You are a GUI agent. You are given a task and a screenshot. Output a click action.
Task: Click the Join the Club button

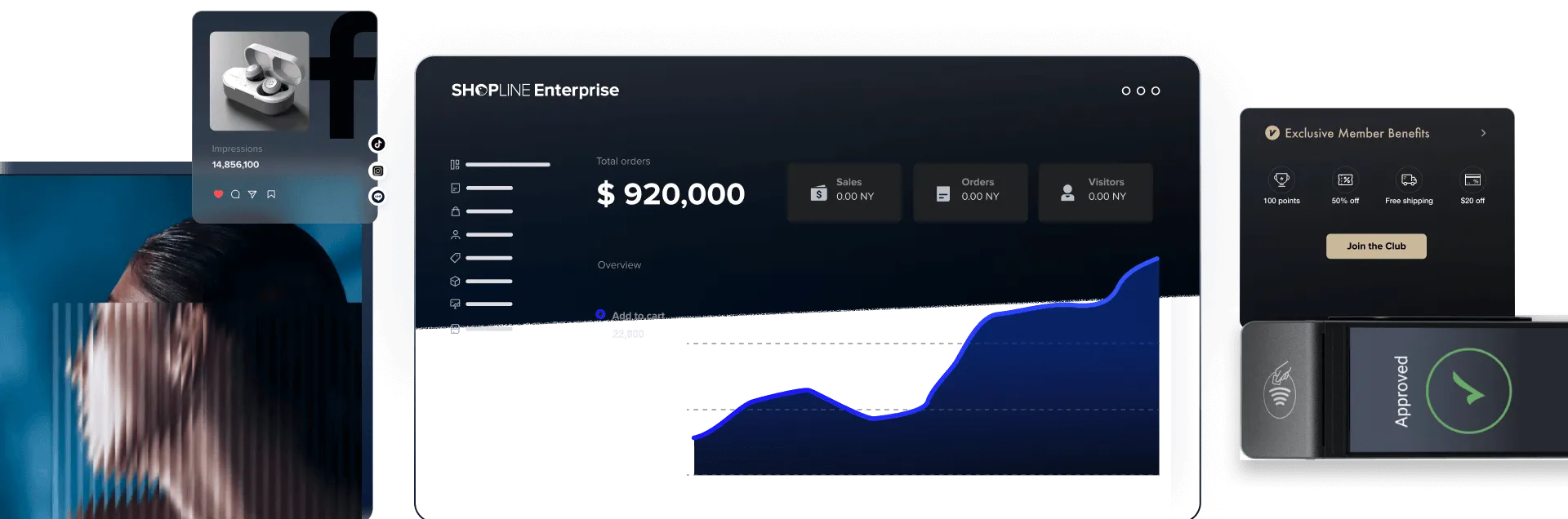1376,246
